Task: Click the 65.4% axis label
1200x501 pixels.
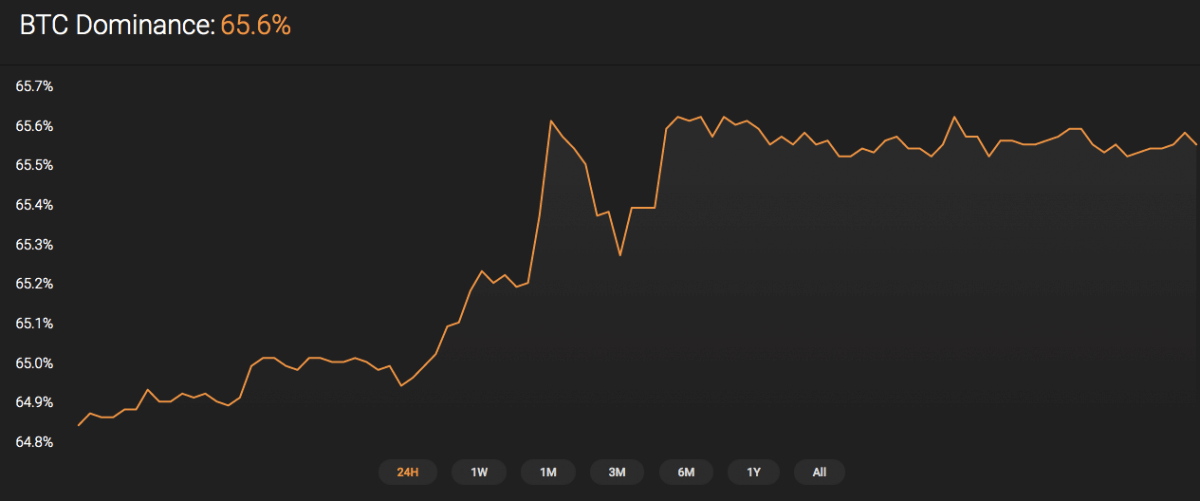Action: (x=34, y=205)
